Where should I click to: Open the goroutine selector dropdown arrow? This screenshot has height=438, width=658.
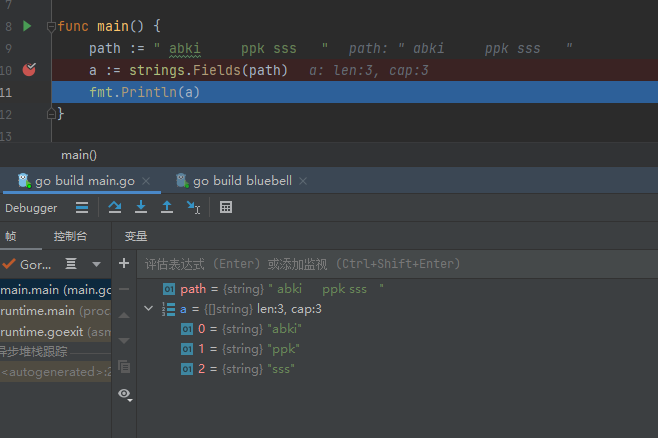pos(97,264)
